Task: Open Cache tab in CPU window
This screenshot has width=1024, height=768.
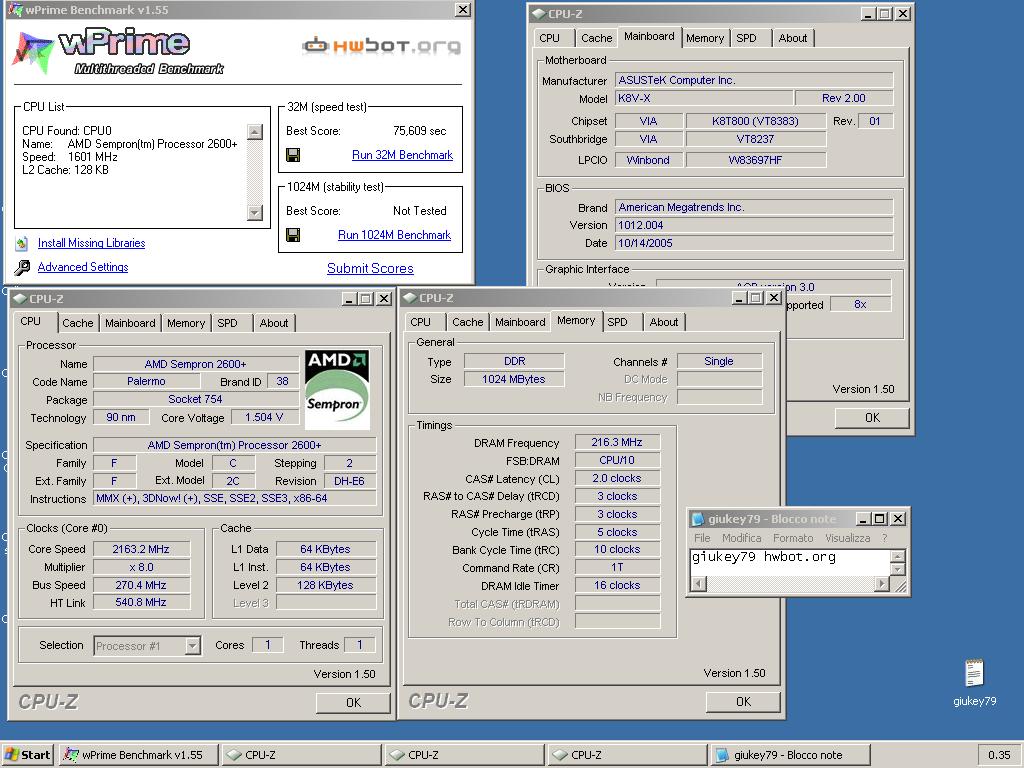Action: pos(78,323)
